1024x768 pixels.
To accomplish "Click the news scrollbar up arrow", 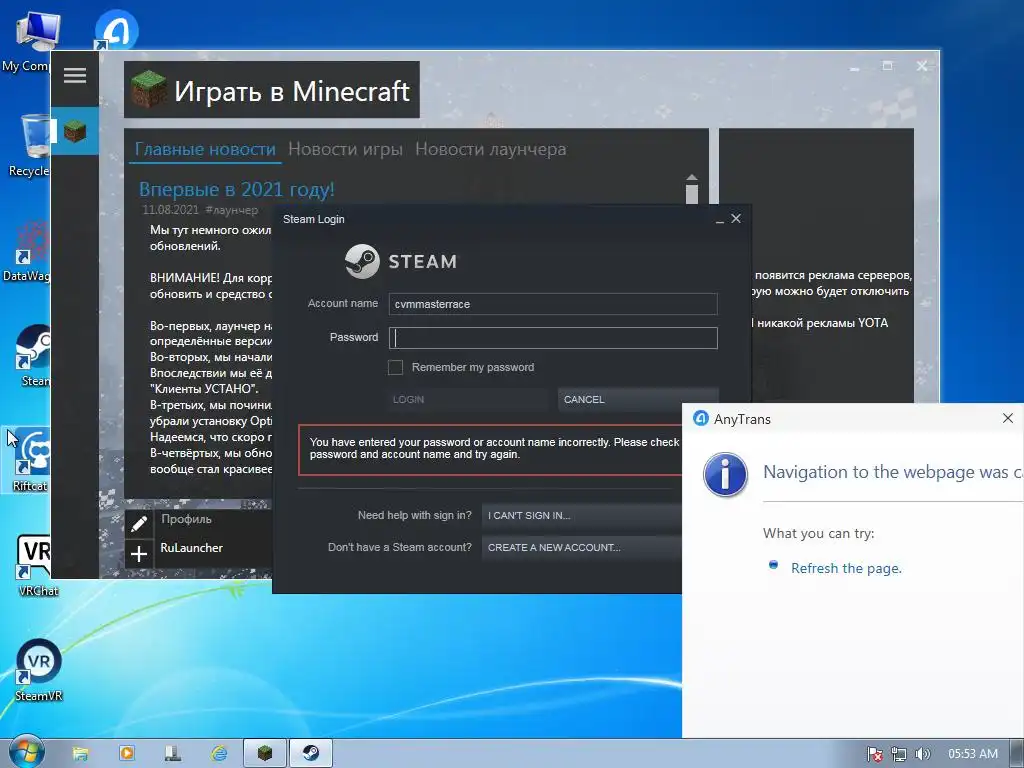I will (x=692, y=178).
